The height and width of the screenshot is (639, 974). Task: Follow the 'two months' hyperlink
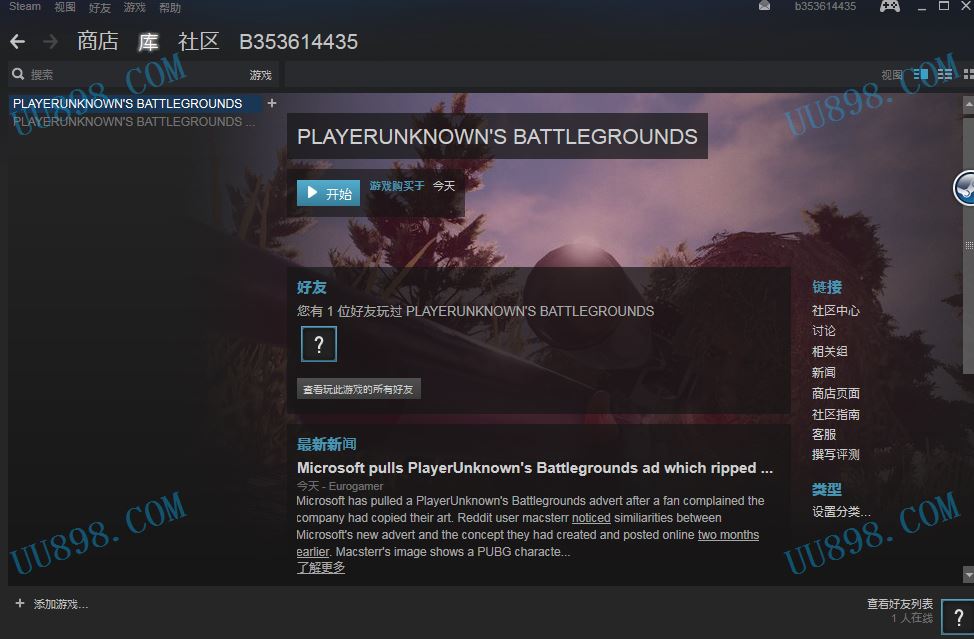pos(728,535)
